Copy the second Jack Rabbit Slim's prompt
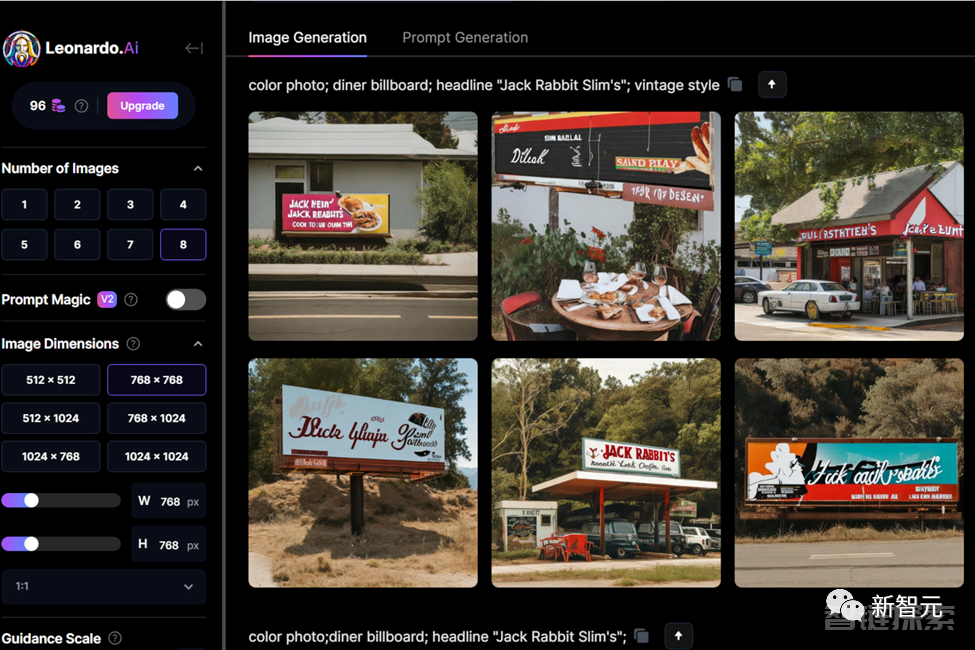The width and height of the screenshot is (975, 650). pyautogui.click(x=642, y=636)
